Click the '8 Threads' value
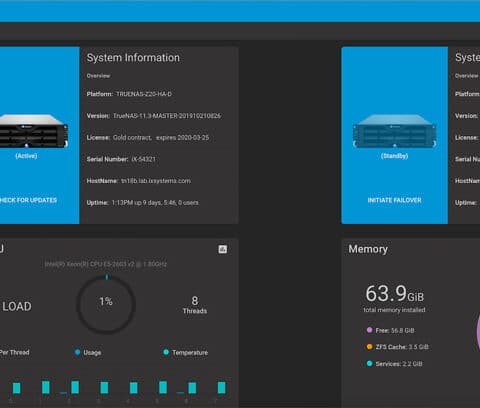 coord(195,305)
